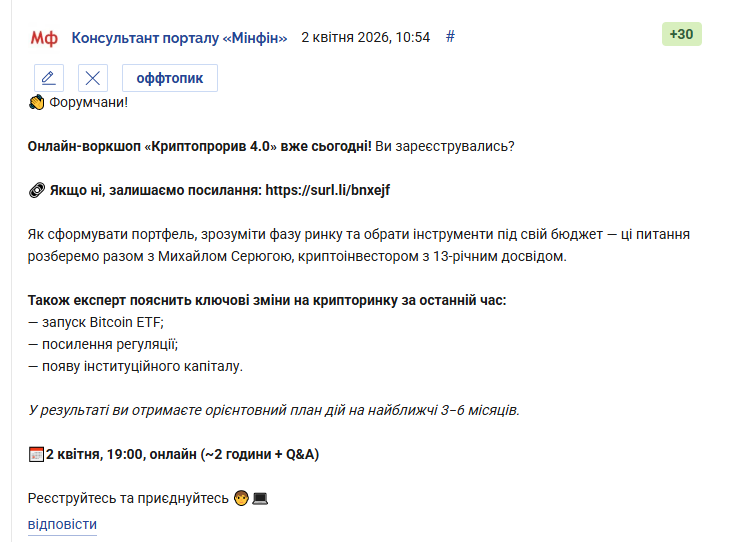The image size is (740, 542).
Task: Open the https://surl.li/bnxejf URL
Action: coord(328,190)
